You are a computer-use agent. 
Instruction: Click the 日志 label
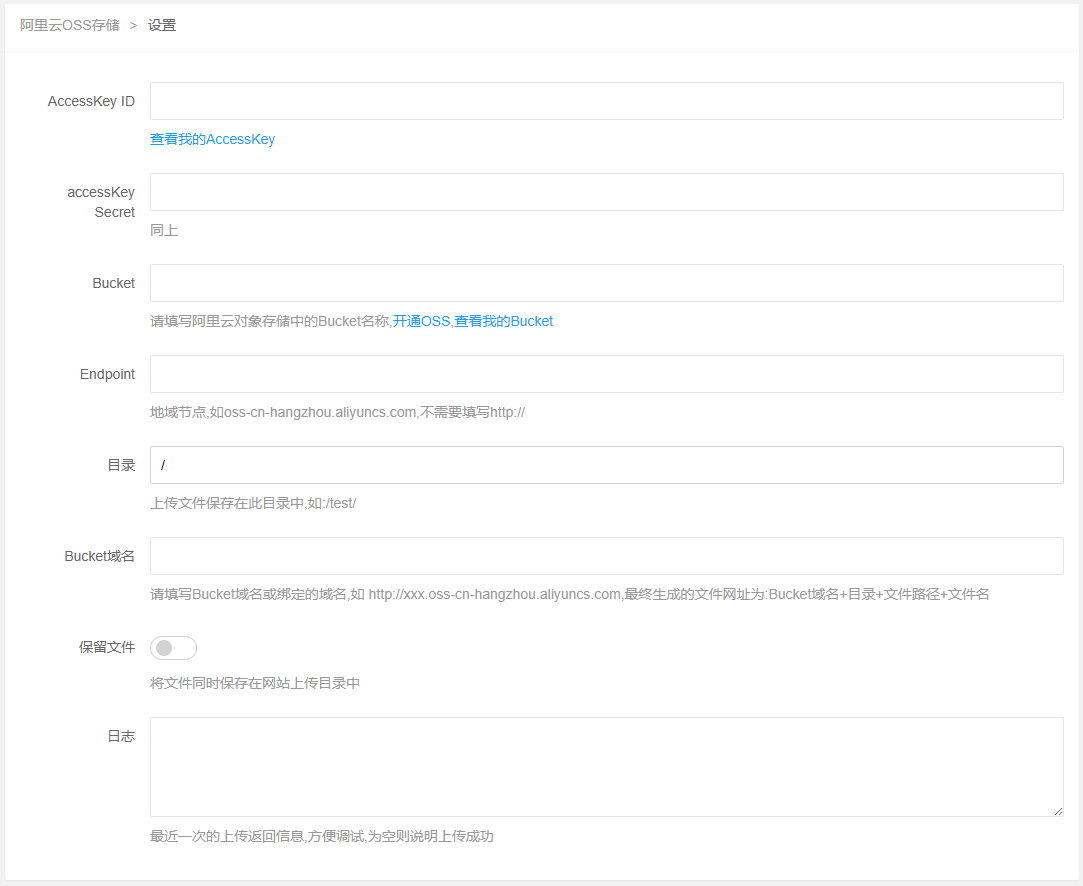121,736
